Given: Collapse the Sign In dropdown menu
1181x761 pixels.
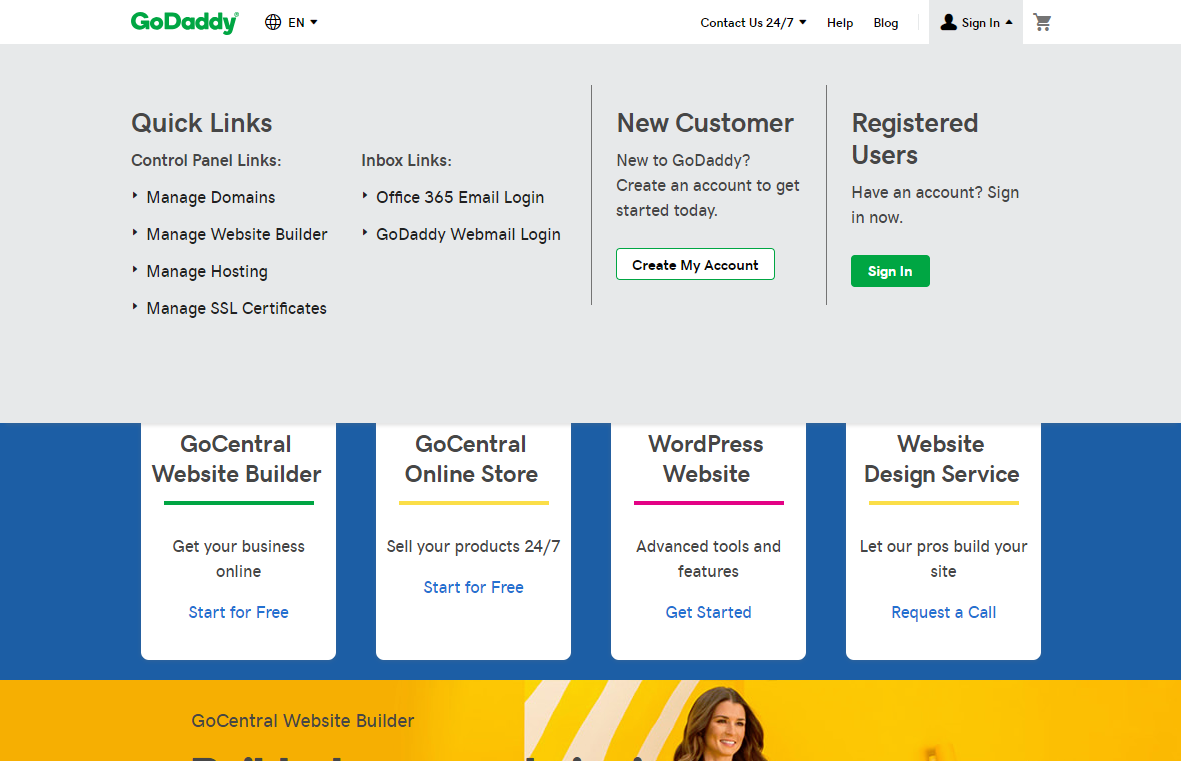Looking at the screenshot, I should click(x=976, y=23).
